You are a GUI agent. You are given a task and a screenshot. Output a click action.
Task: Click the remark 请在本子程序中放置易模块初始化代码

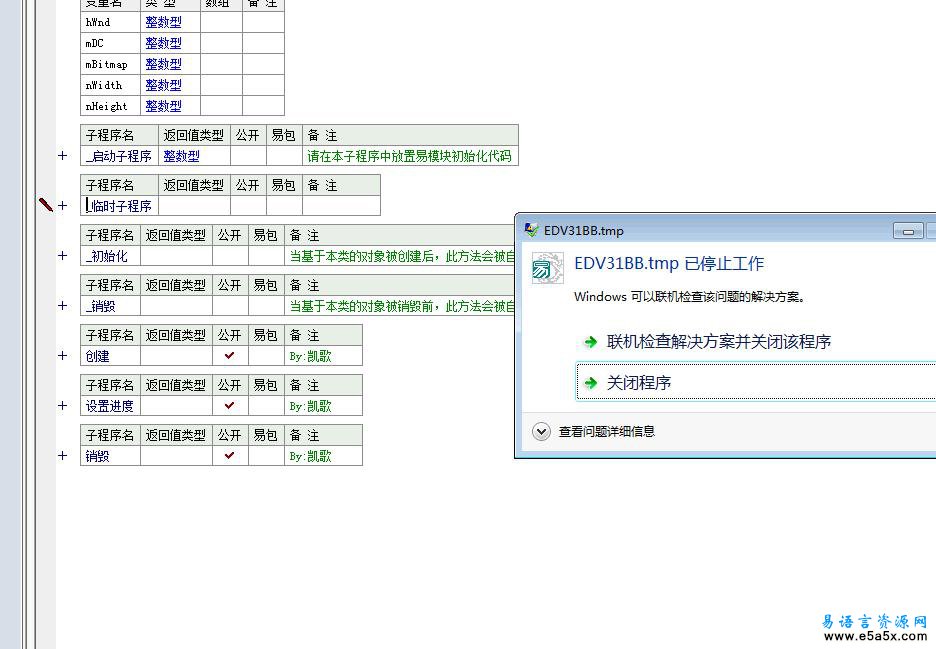[410, 156]
